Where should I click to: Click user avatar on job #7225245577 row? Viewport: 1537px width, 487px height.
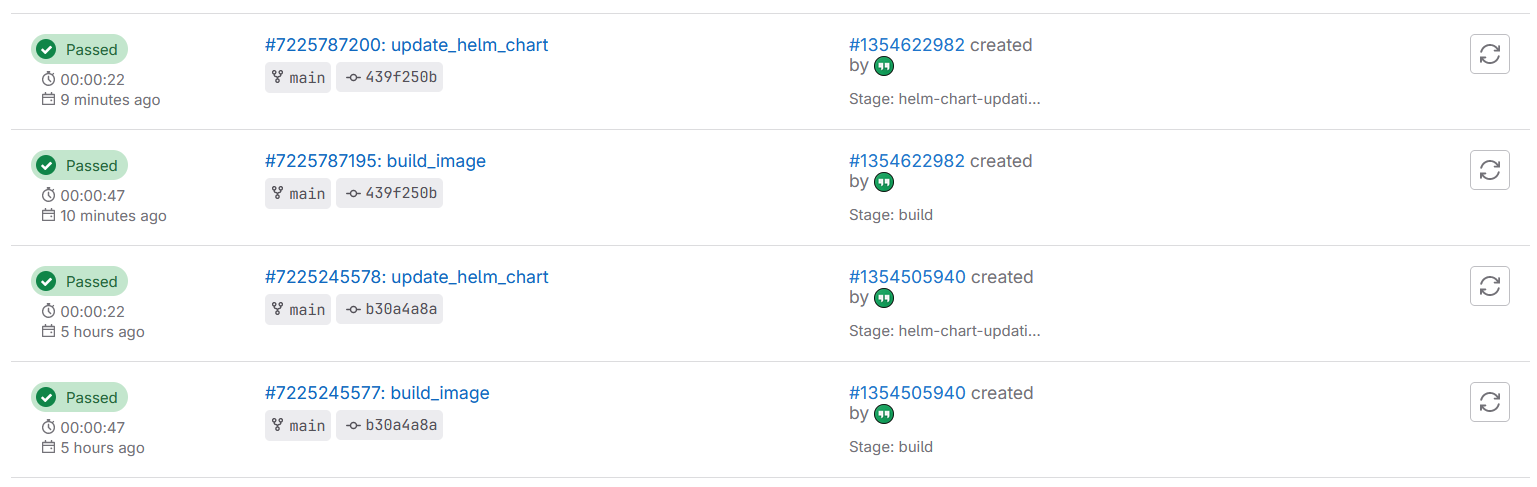884,414
